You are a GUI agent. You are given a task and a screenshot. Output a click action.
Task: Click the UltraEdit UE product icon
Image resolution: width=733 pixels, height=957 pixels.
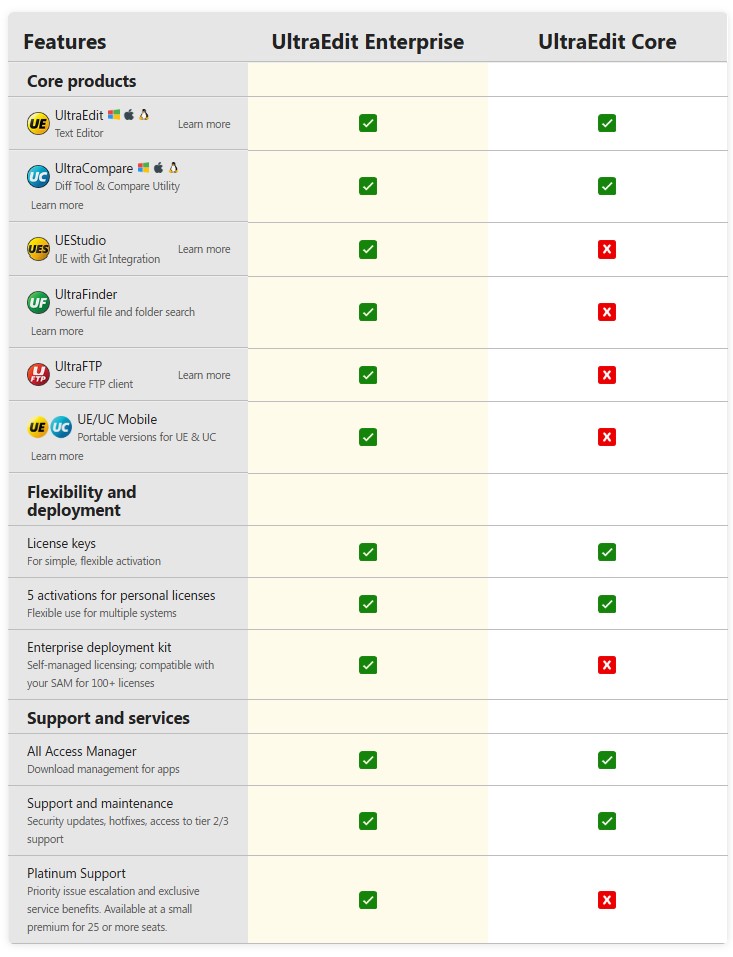[38, 124]
